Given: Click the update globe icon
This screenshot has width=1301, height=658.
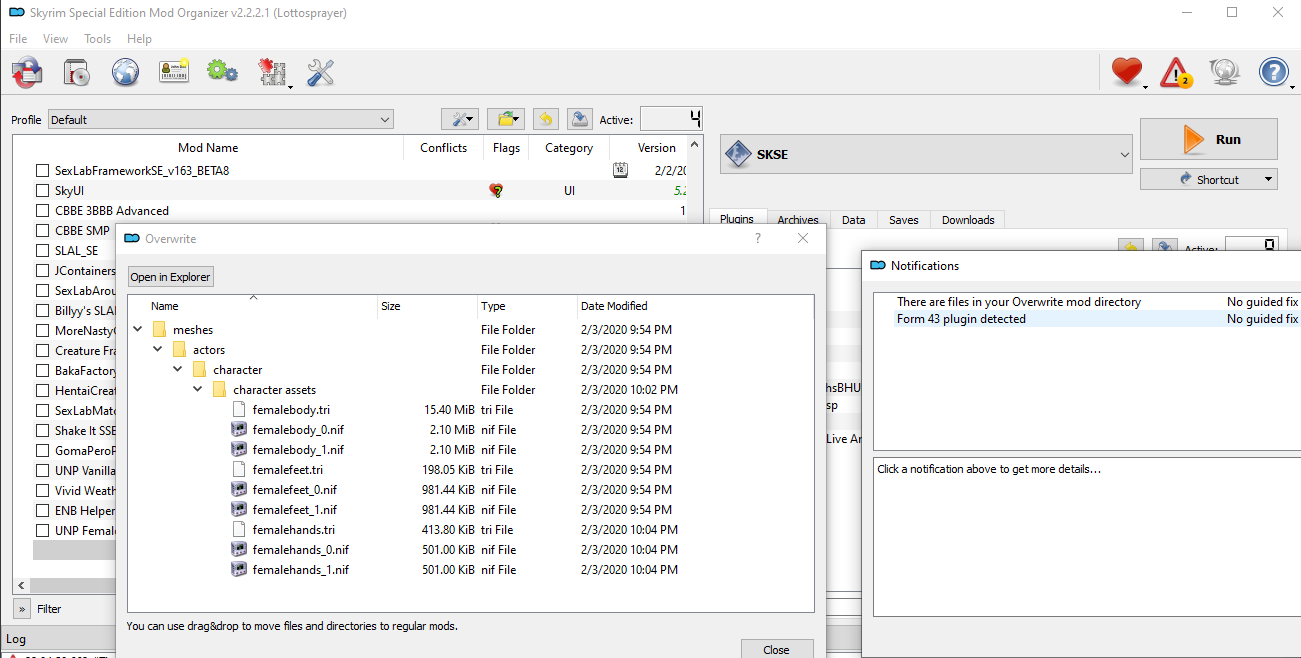Looking at the screenshot, I should click(x=1225, y=72).
